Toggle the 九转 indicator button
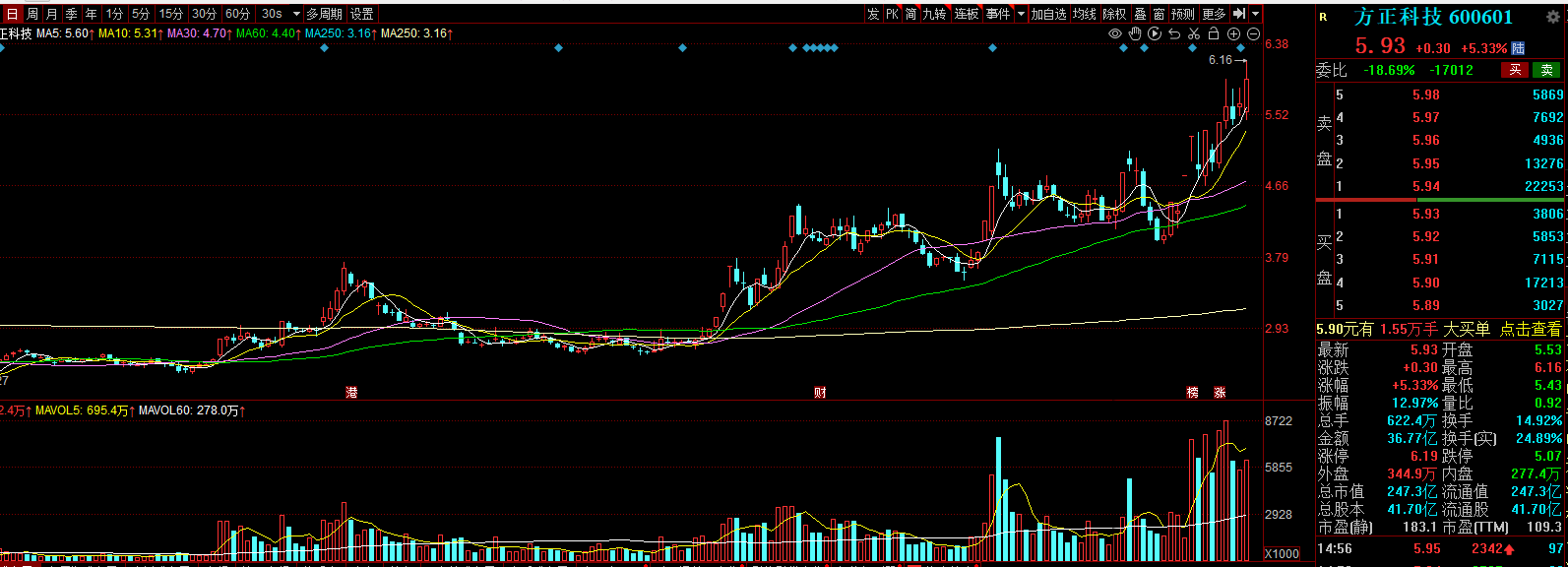 click(x=936, y=14)
